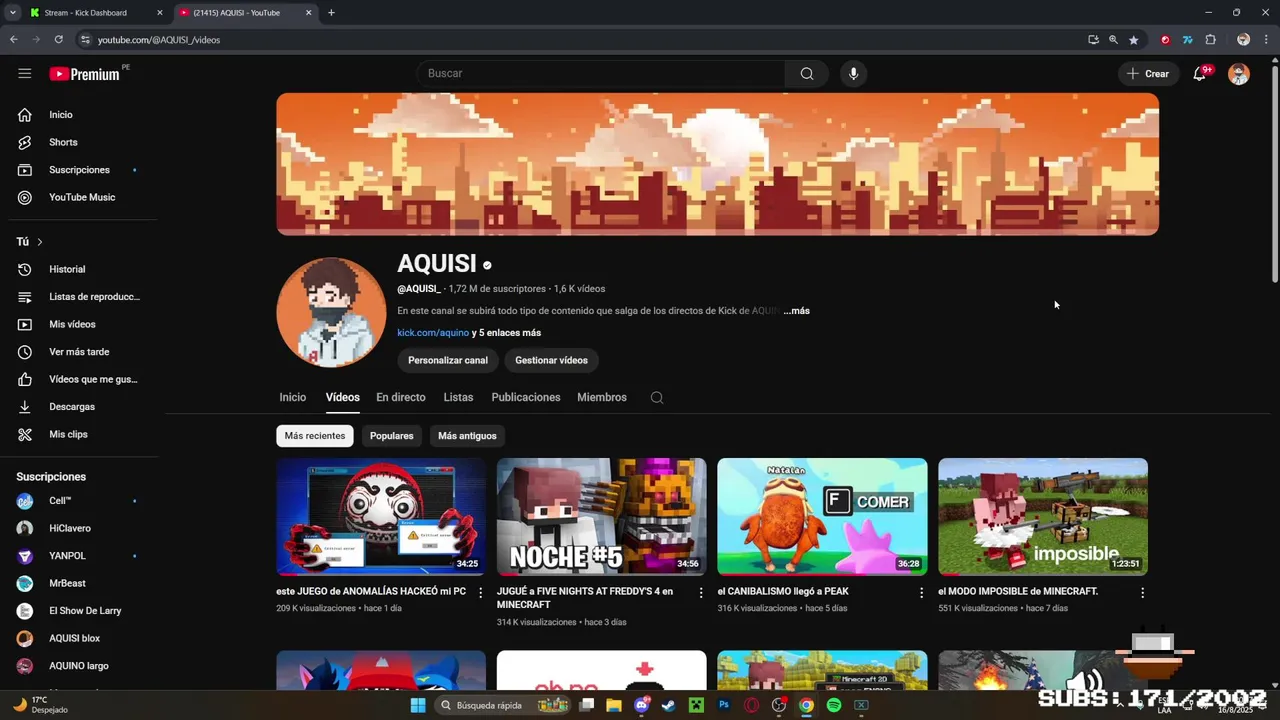The width and height of the screenshot is (1280, 720).
Task: Open NOCHE #5 video thumbnail
Action: point(601,517)
